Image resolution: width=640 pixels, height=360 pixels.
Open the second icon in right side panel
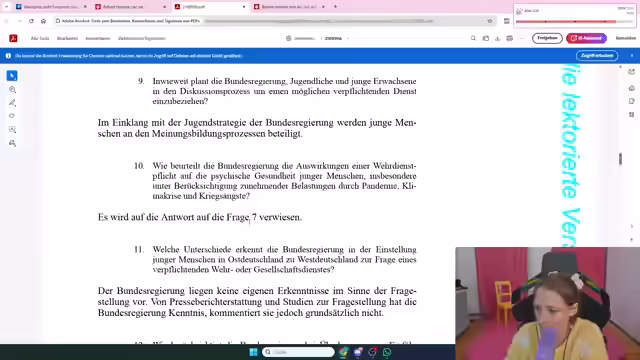pyautogui.click(x=631, y=88)
